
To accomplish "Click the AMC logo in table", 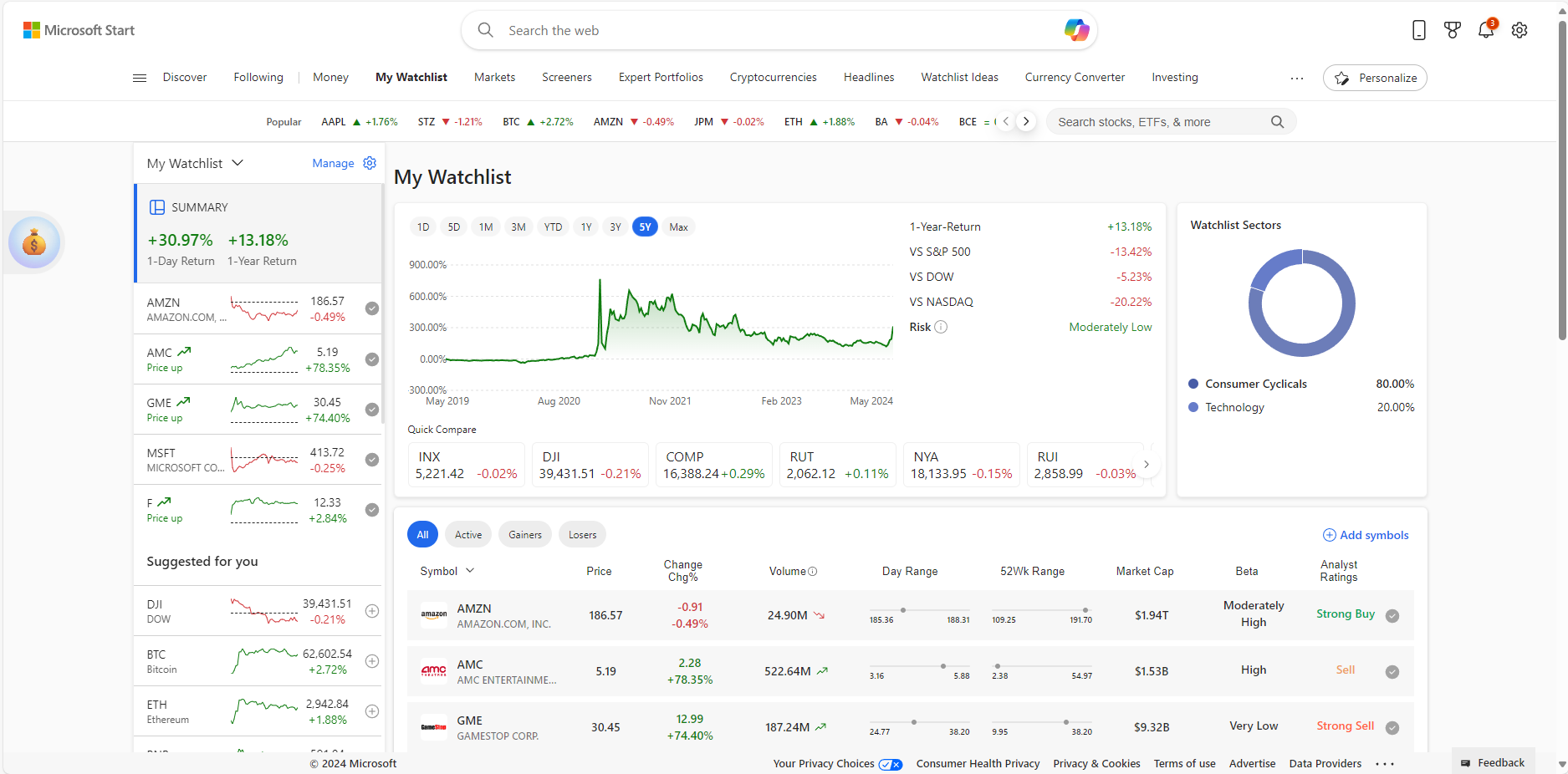I will pyautogui.click(x=433, y=671).
